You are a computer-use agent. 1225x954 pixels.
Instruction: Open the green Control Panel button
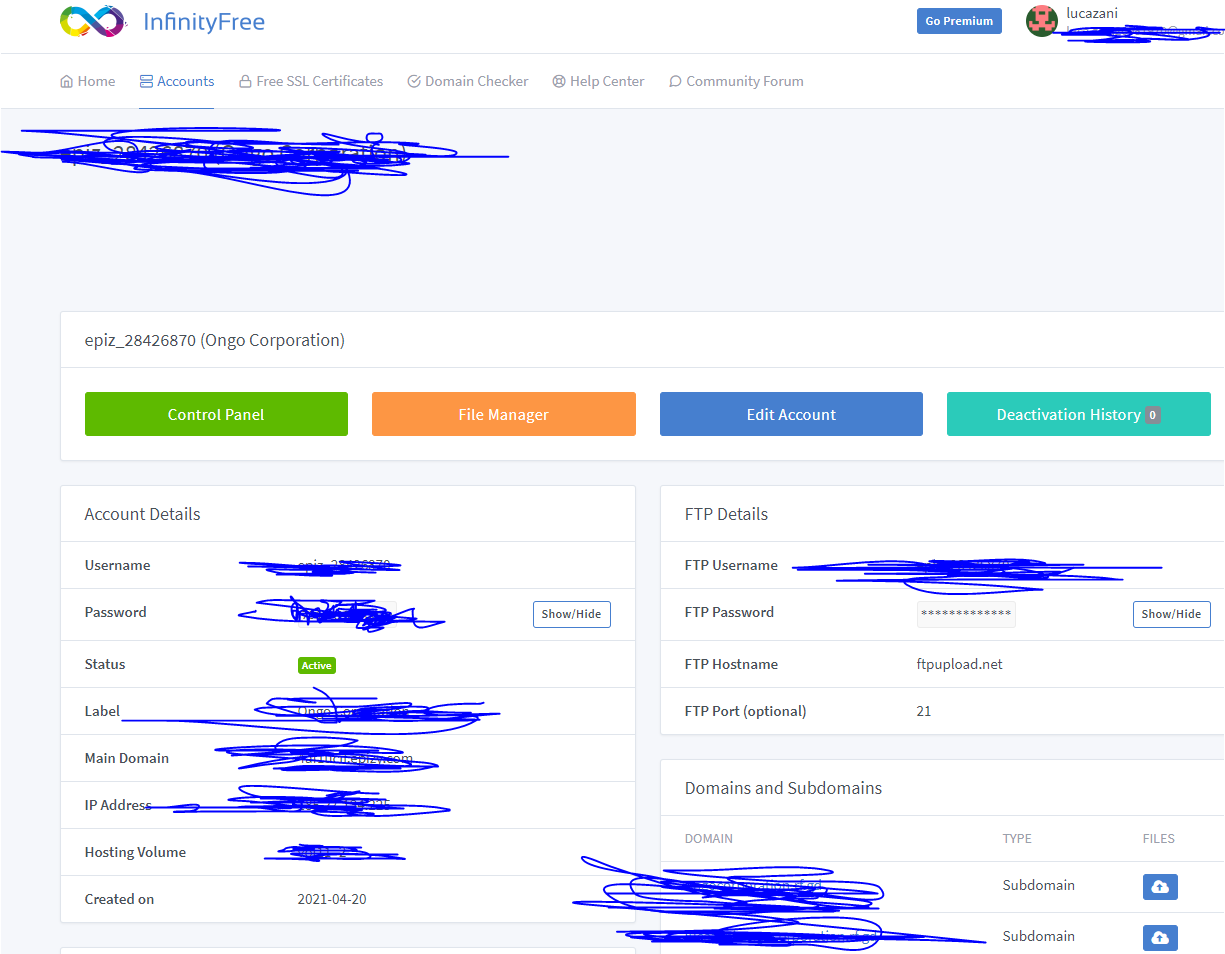coord(216,414)
